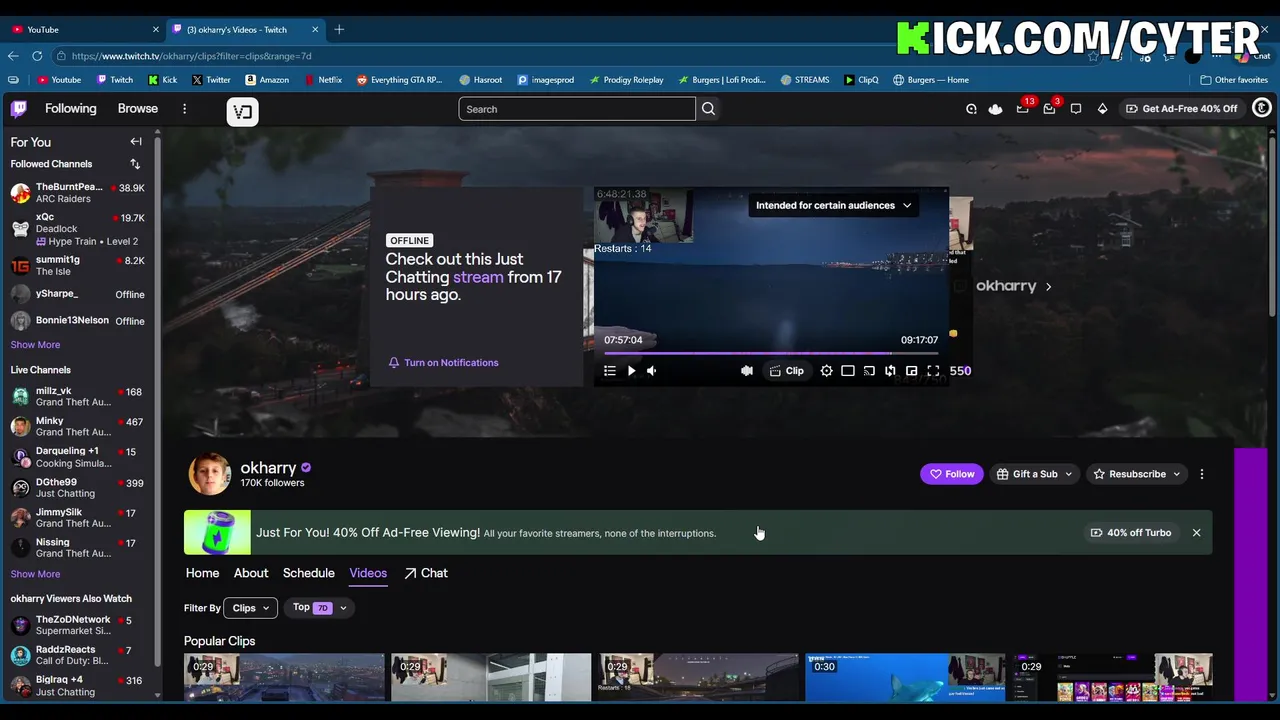Screen dimensions: 1280x720
Task: Open the video chapters list icon
Action: [x=610, y=371]
